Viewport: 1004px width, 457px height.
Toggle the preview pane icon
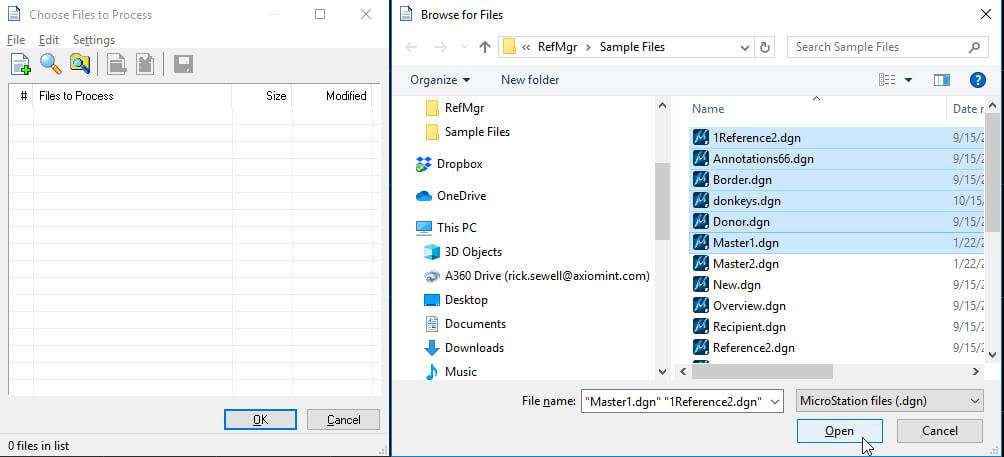[941, 80]
